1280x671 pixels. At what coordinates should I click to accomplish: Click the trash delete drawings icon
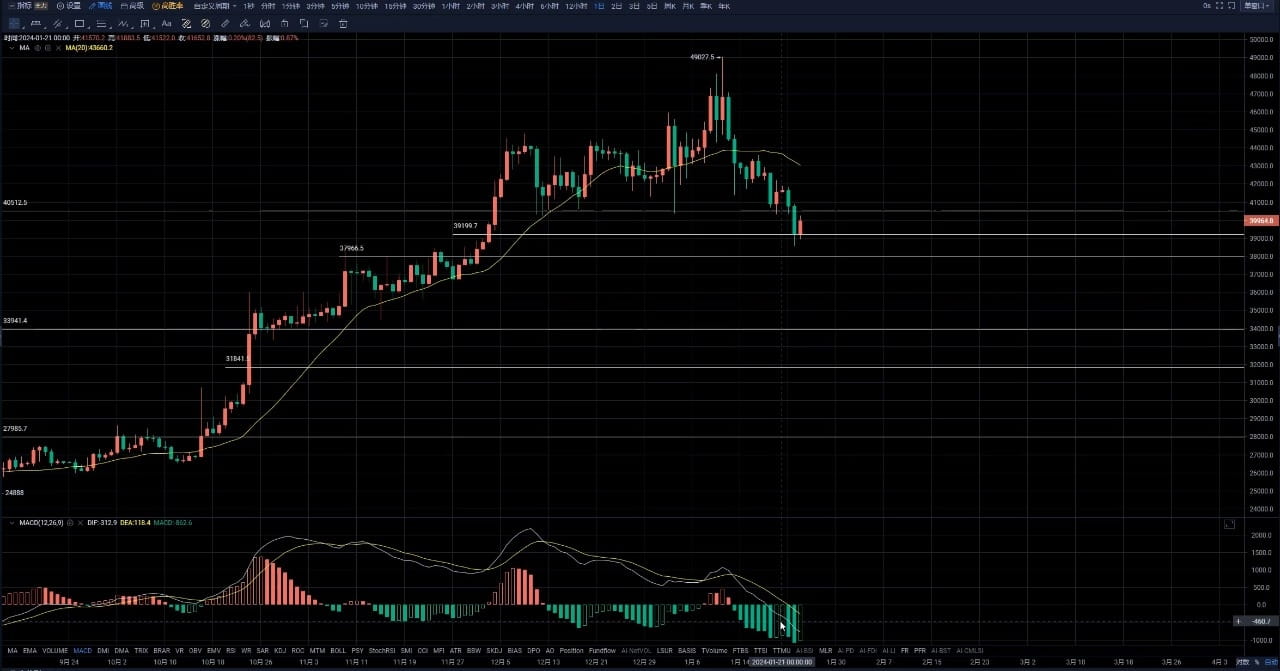coord(343,24)
